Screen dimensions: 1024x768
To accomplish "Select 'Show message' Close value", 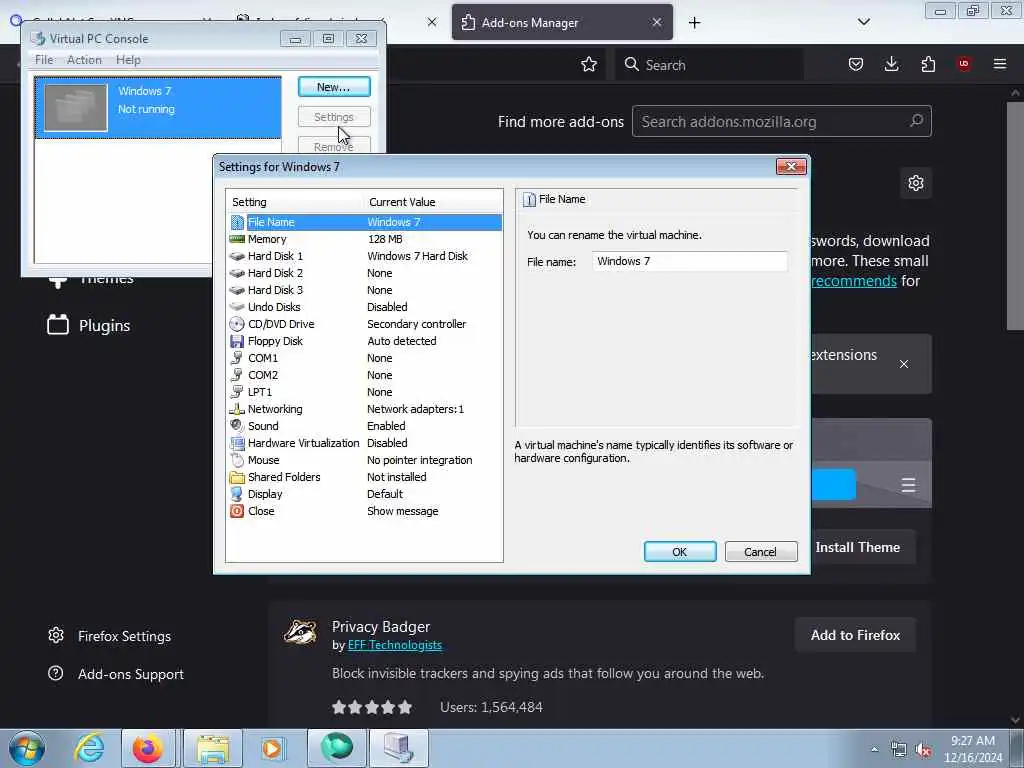I will click(402, 511).
